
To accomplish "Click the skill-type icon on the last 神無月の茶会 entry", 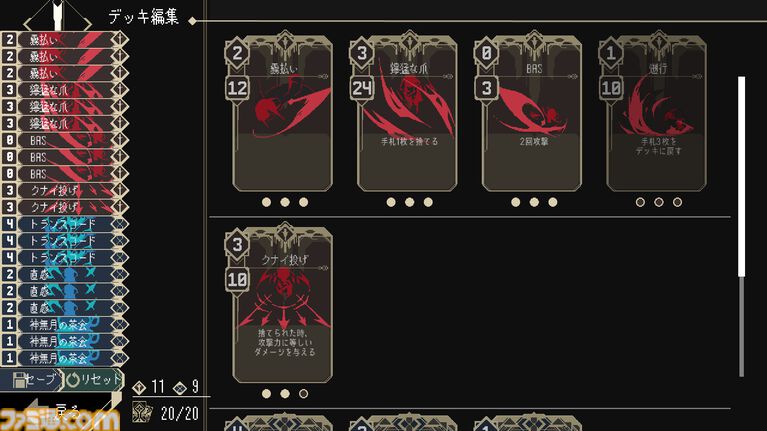I will (x=119, y=358).
